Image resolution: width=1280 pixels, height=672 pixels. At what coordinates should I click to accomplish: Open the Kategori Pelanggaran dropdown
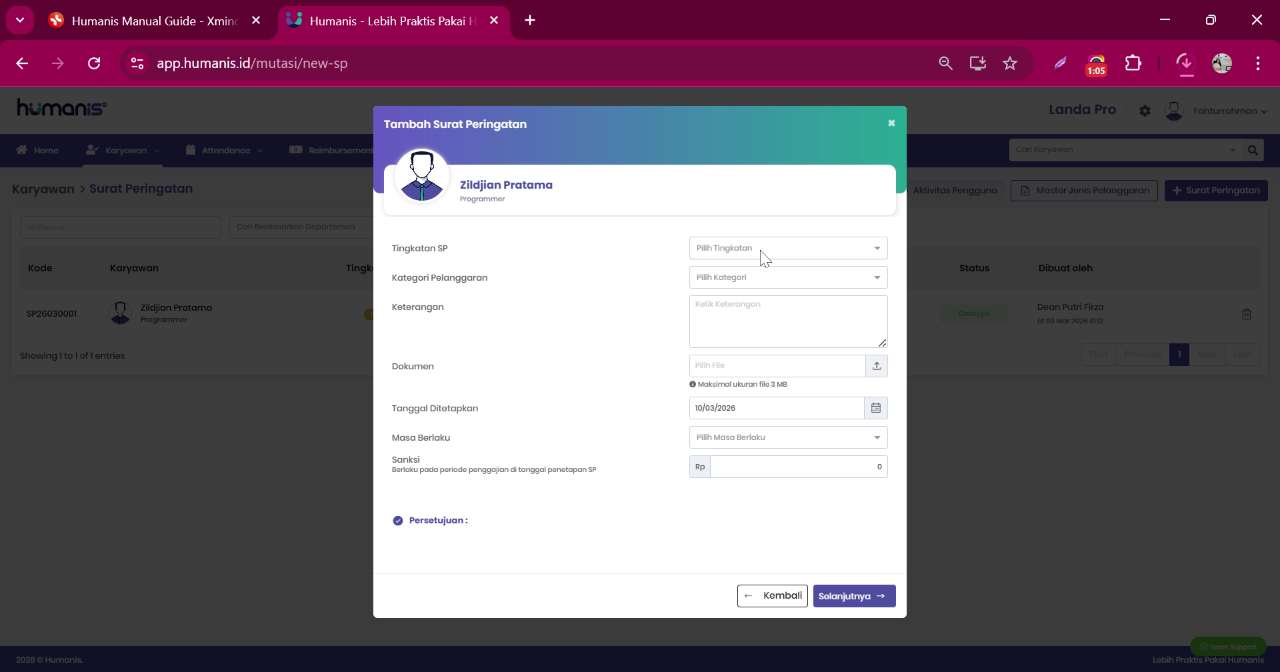[788, 277]
